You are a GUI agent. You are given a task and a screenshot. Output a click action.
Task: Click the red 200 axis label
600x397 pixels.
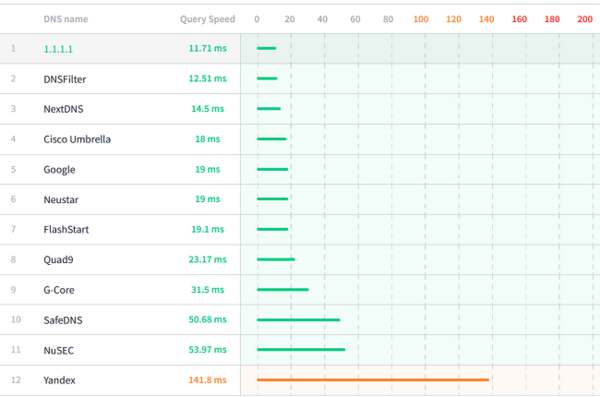[x=585, y=19]
